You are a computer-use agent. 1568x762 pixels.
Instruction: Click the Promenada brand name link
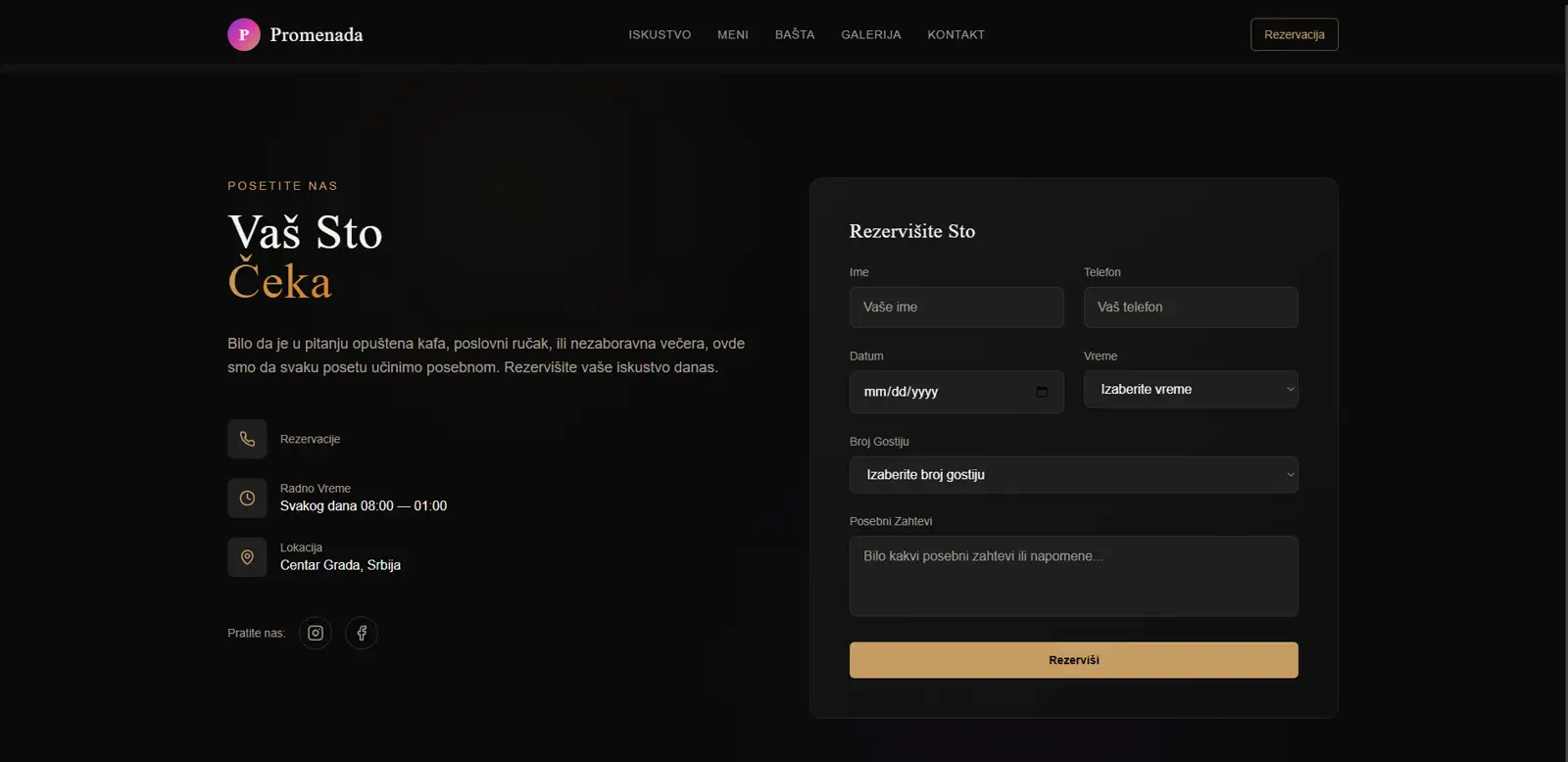pos(317,35)
